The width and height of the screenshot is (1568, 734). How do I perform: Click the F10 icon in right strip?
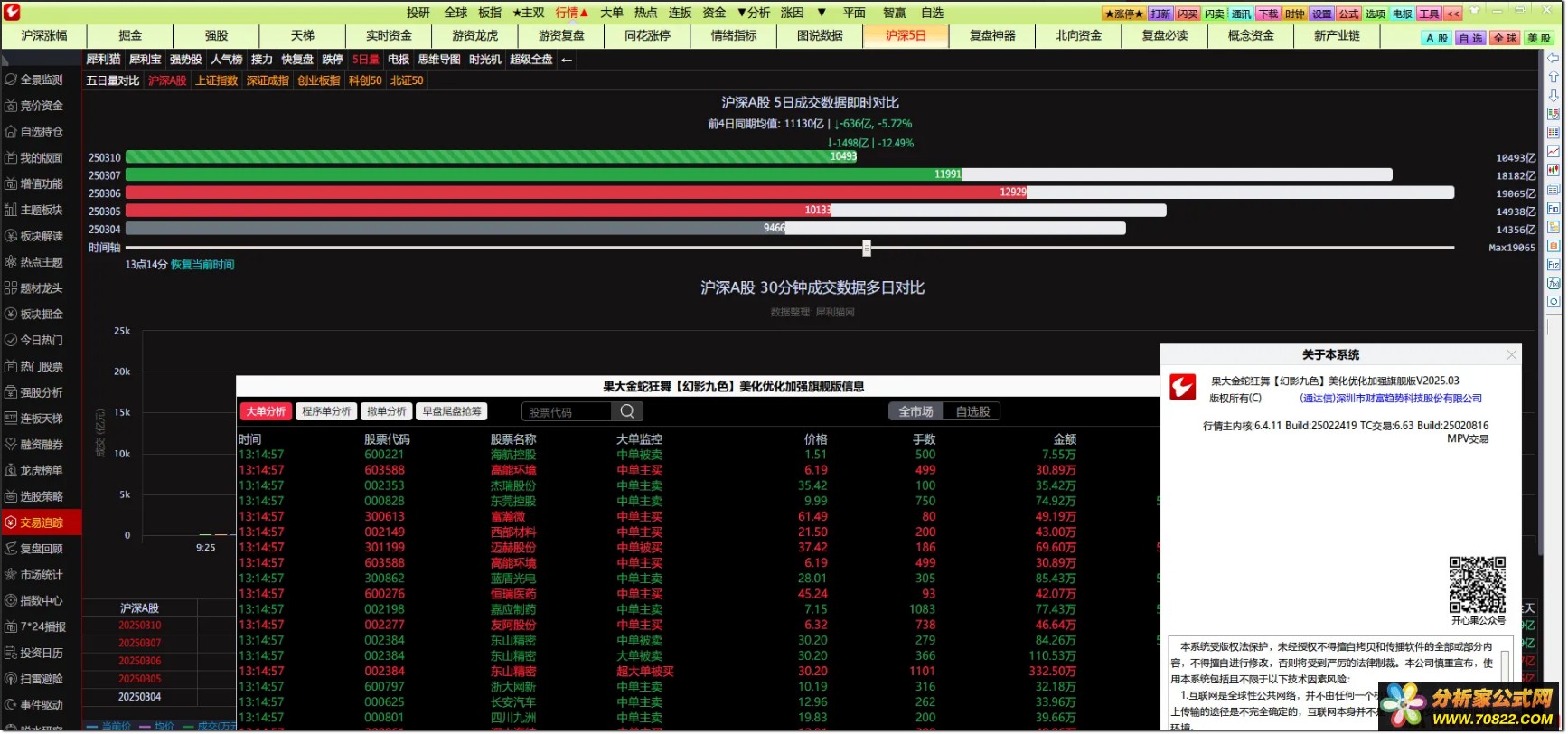tap(1554, 208)
